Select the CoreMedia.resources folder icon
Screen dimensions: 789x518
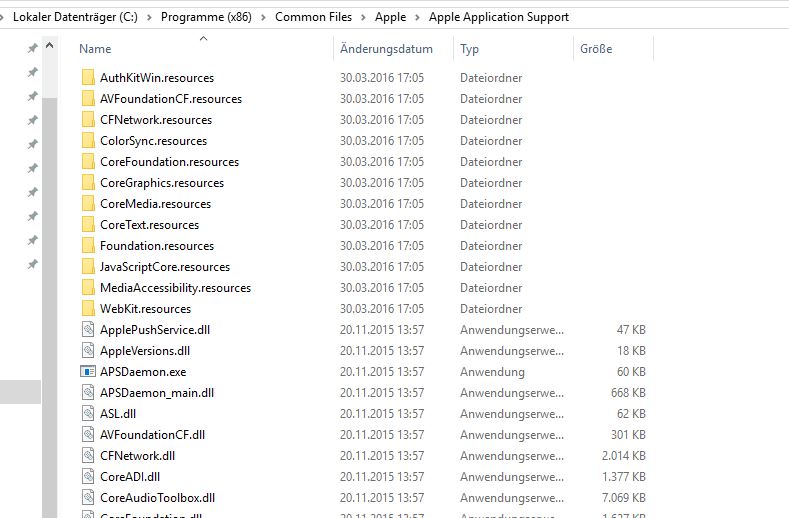pos(88,203)
